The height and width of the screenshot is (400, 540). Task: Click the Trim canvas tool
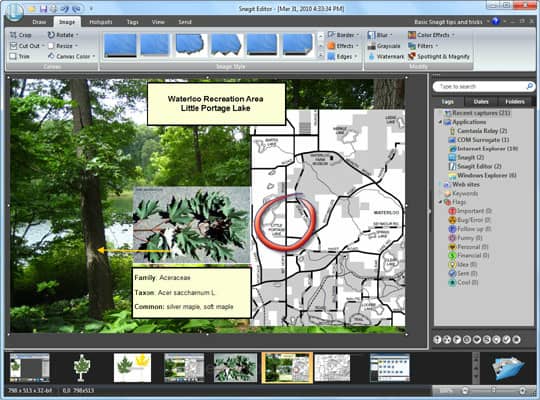[x=20, y=56]
